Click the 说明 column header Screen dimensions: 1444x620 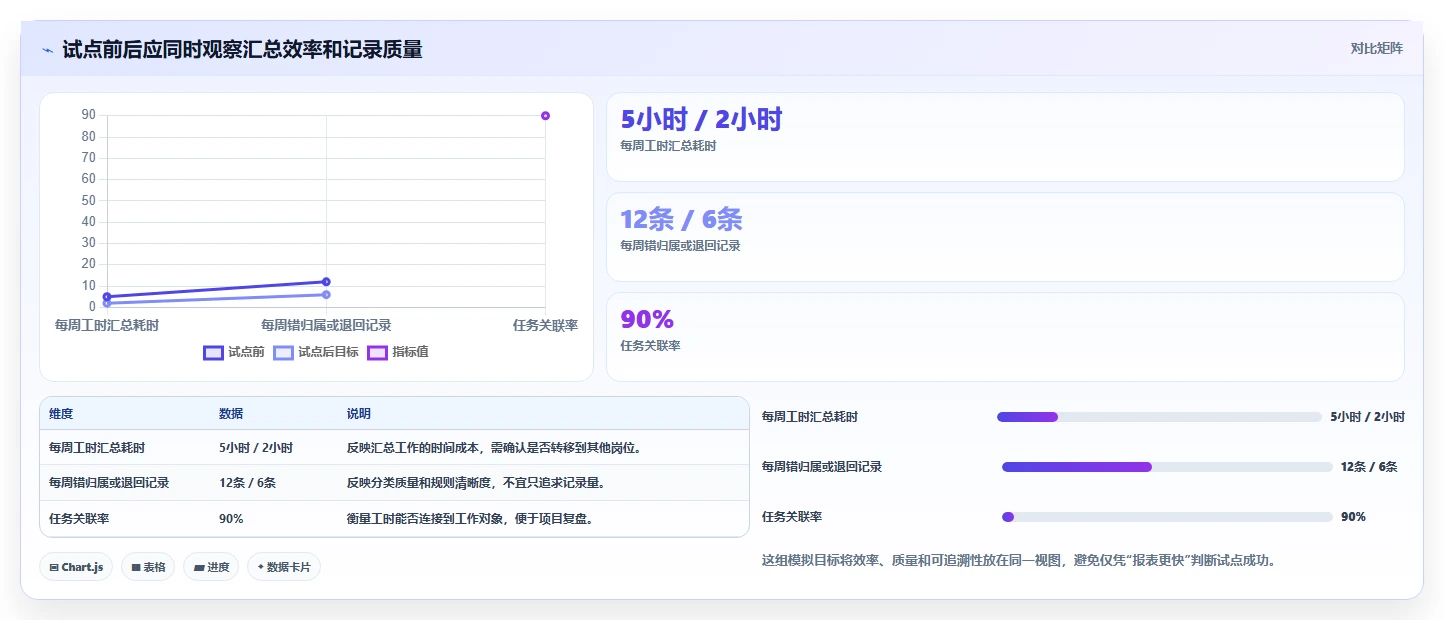point(359,414)
